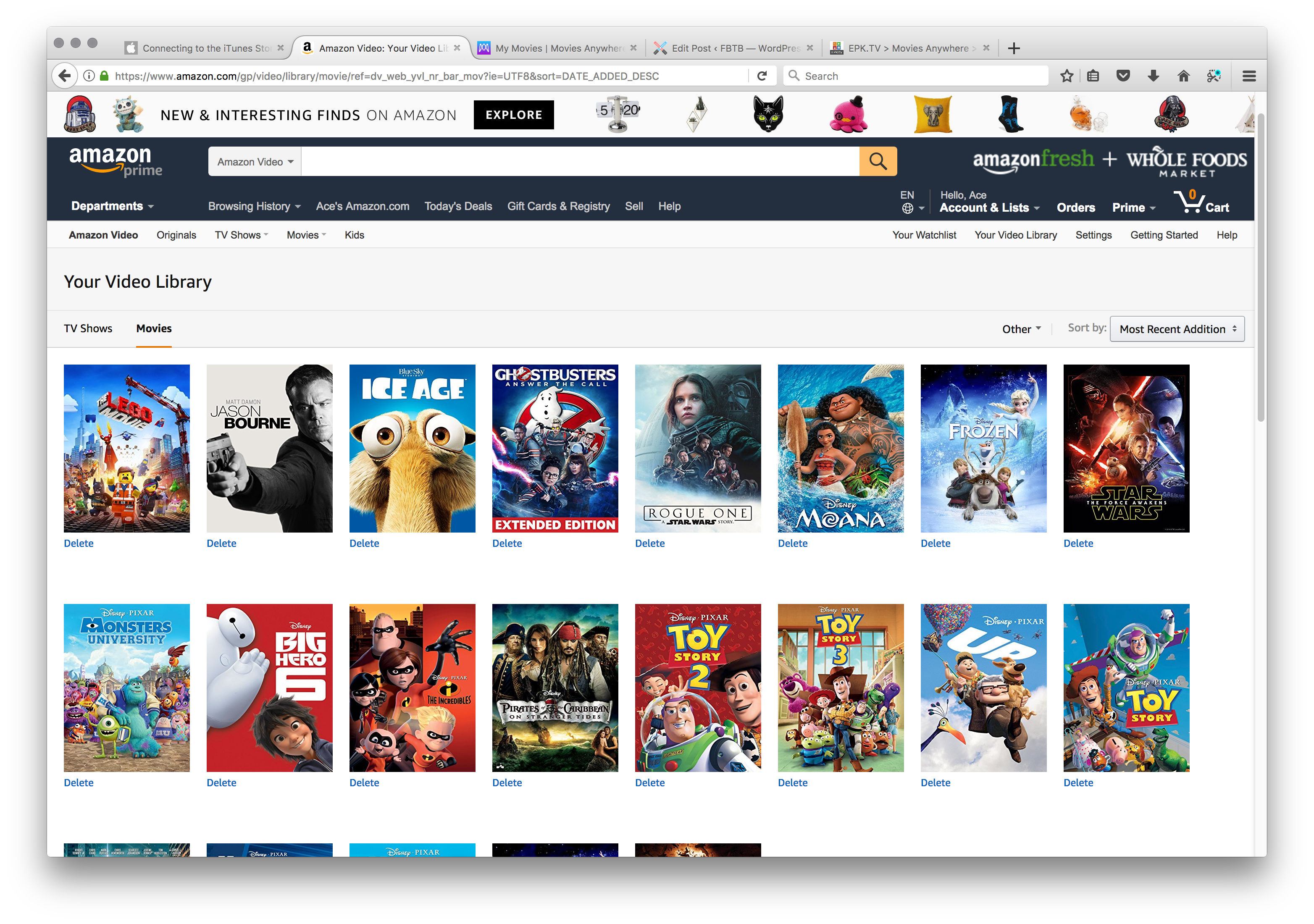Image resolution: width=1314 pixels, height=924 pixels.
Task: Click the browser Search box
Action: point(916,76)
